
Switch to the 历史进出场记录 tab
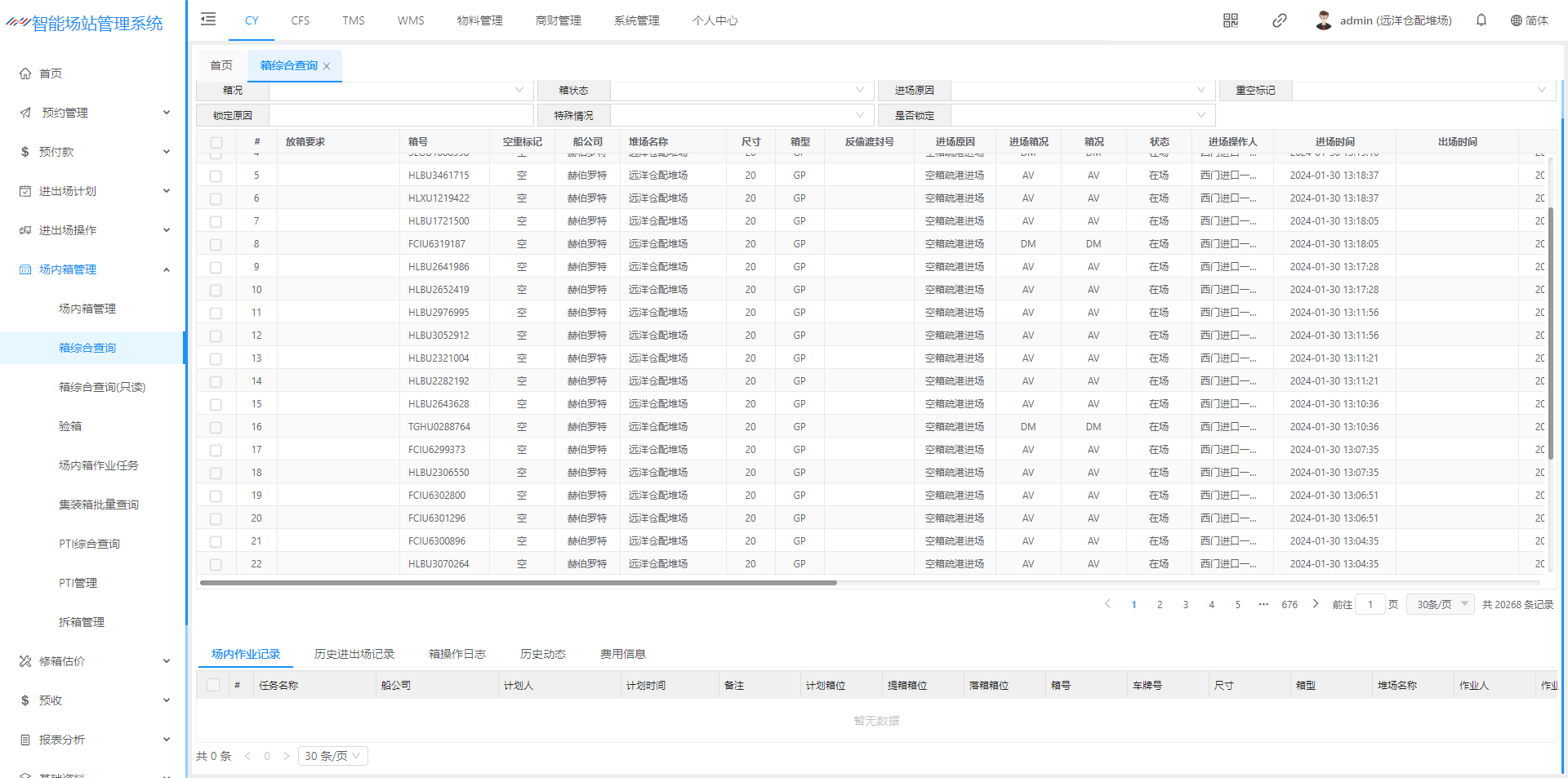(354, 654)
